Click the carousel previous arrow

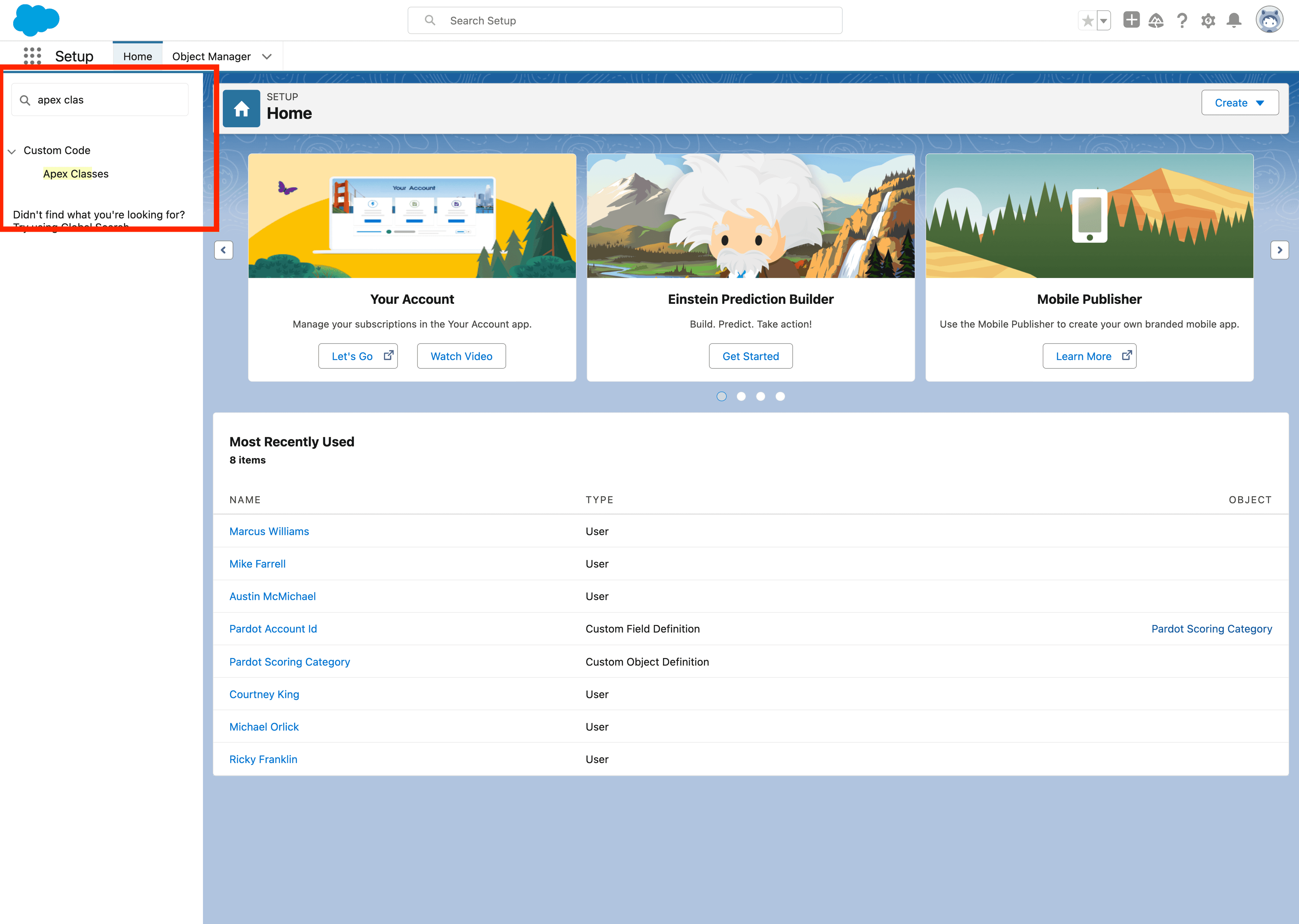coord(224,250)
